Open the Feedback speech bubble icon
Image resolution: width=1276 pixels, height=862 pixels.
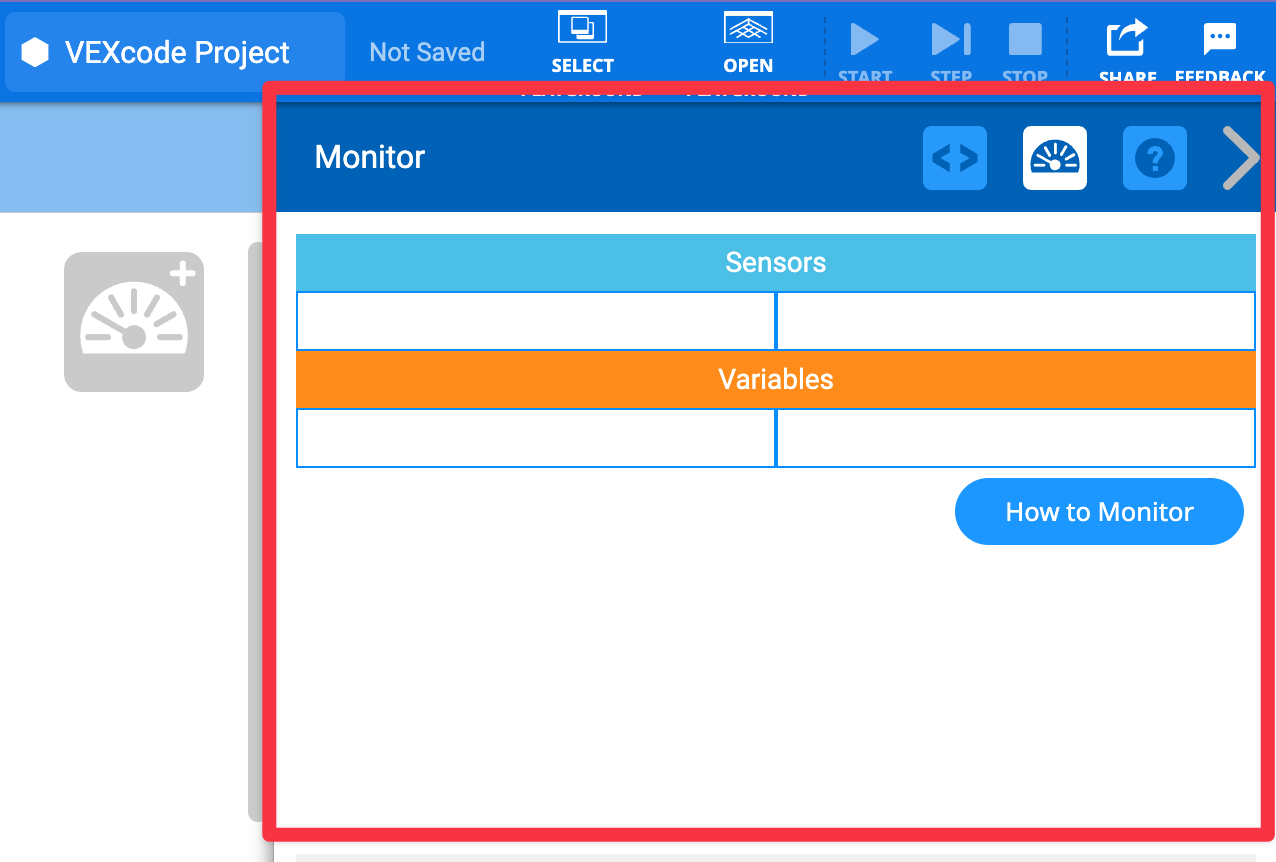[x=1219, y=40]
